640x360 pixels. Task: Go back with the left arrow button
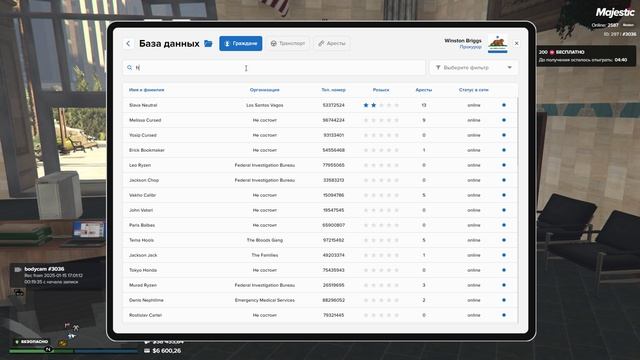(128, 43)
